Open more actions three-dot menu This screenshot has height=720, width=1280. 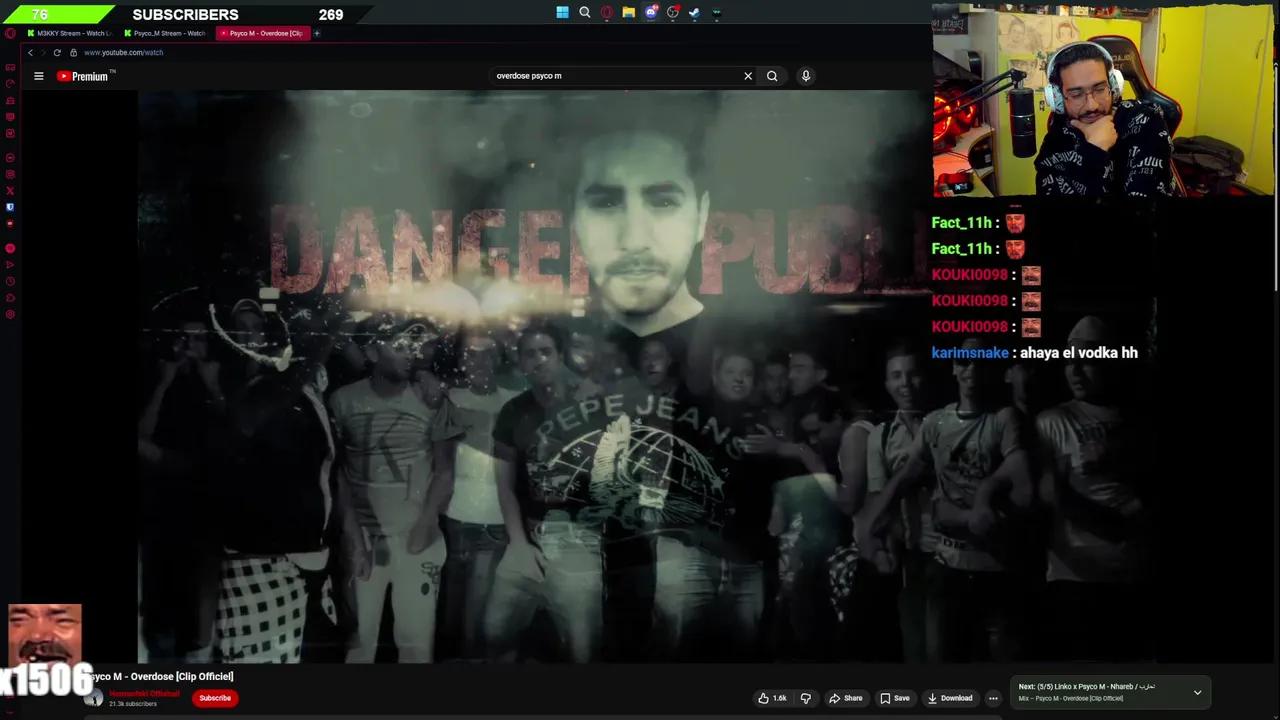pos(993,698)
